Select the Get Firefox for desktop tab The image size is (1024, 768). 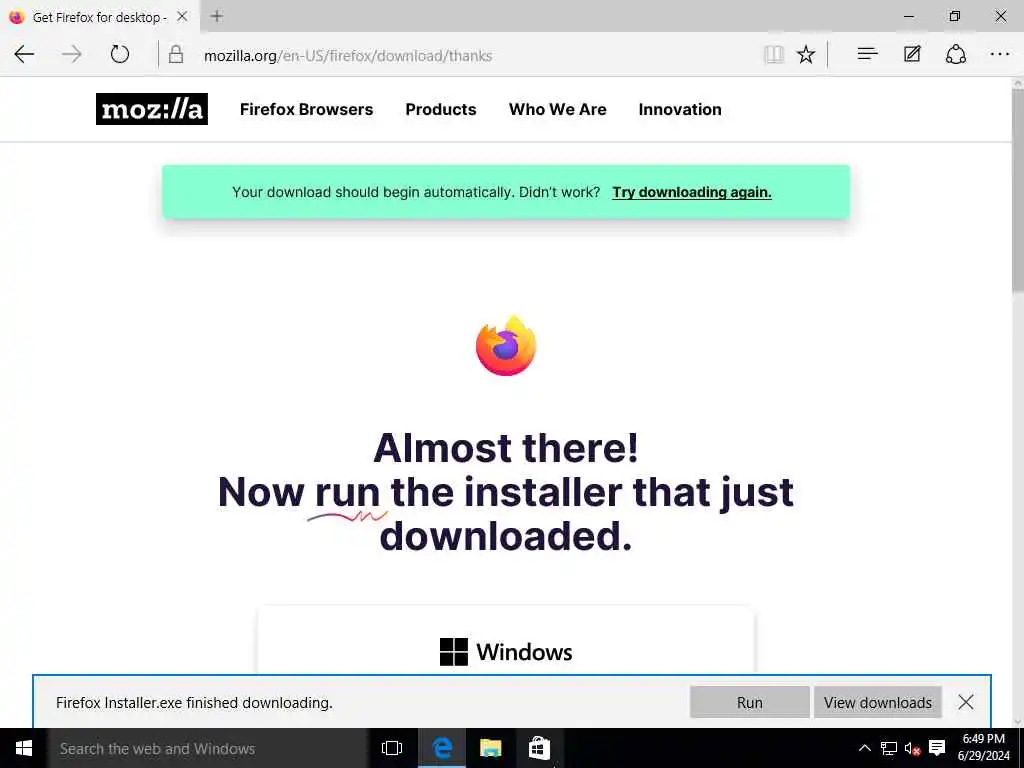click(99, 17)
